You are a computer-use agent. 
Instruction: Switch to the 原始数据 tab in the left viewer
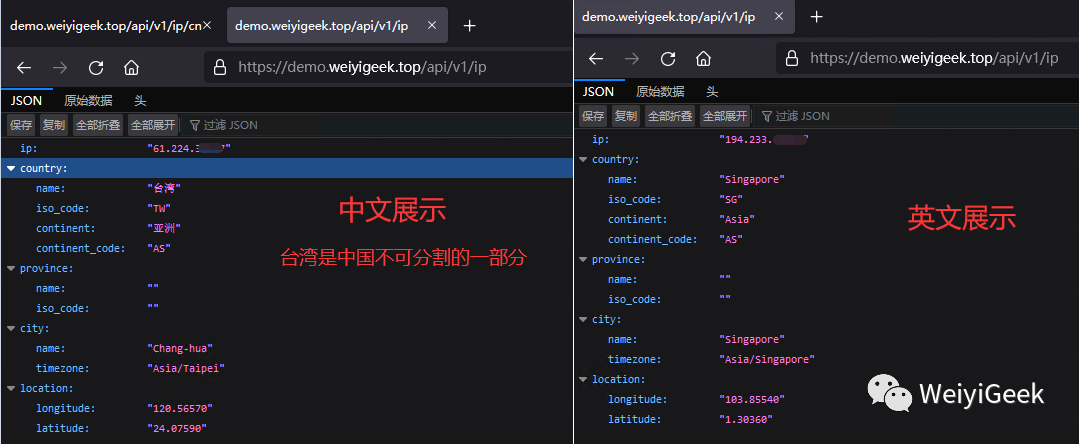pos(88,100)
